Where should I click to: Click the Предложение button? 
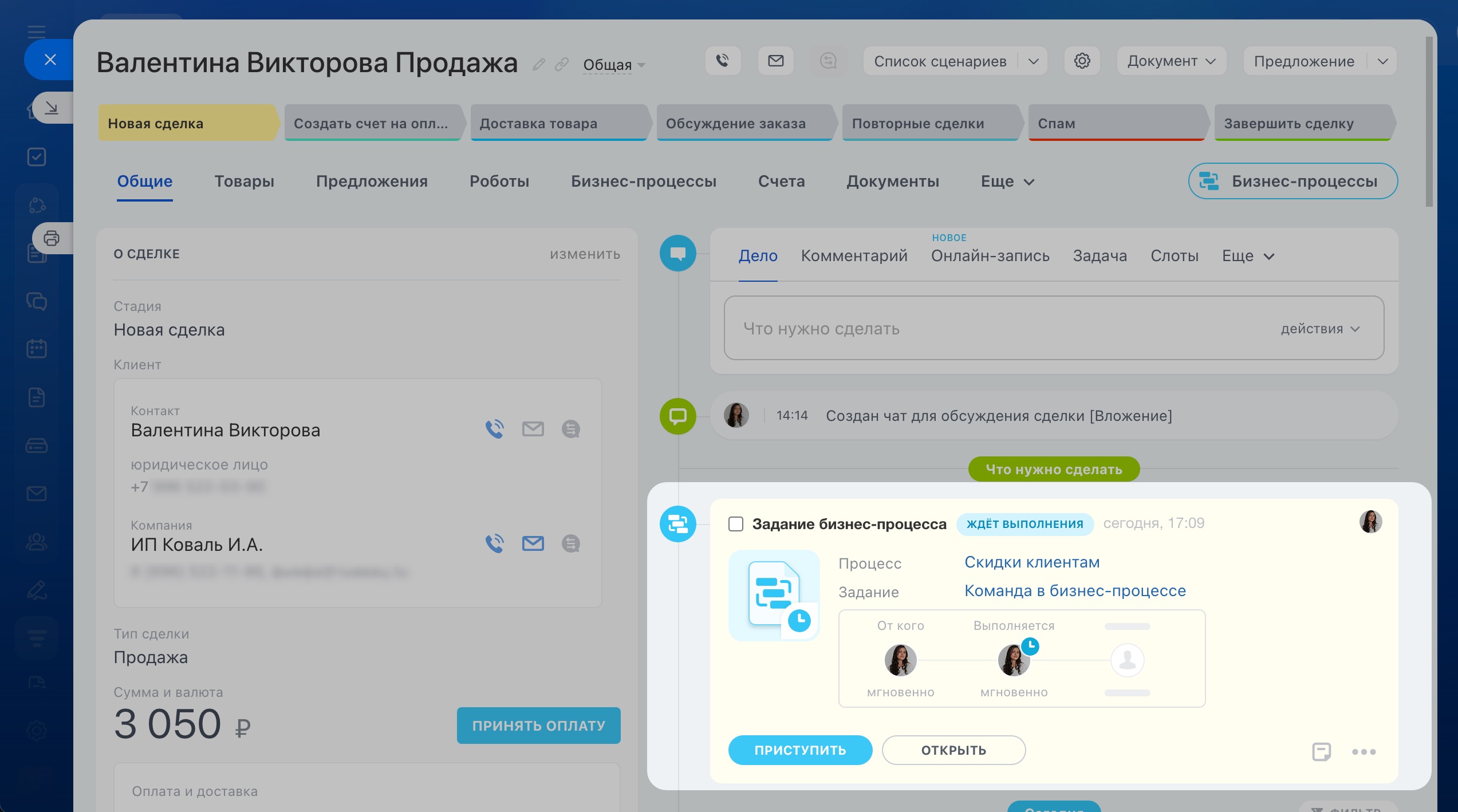1304,61
